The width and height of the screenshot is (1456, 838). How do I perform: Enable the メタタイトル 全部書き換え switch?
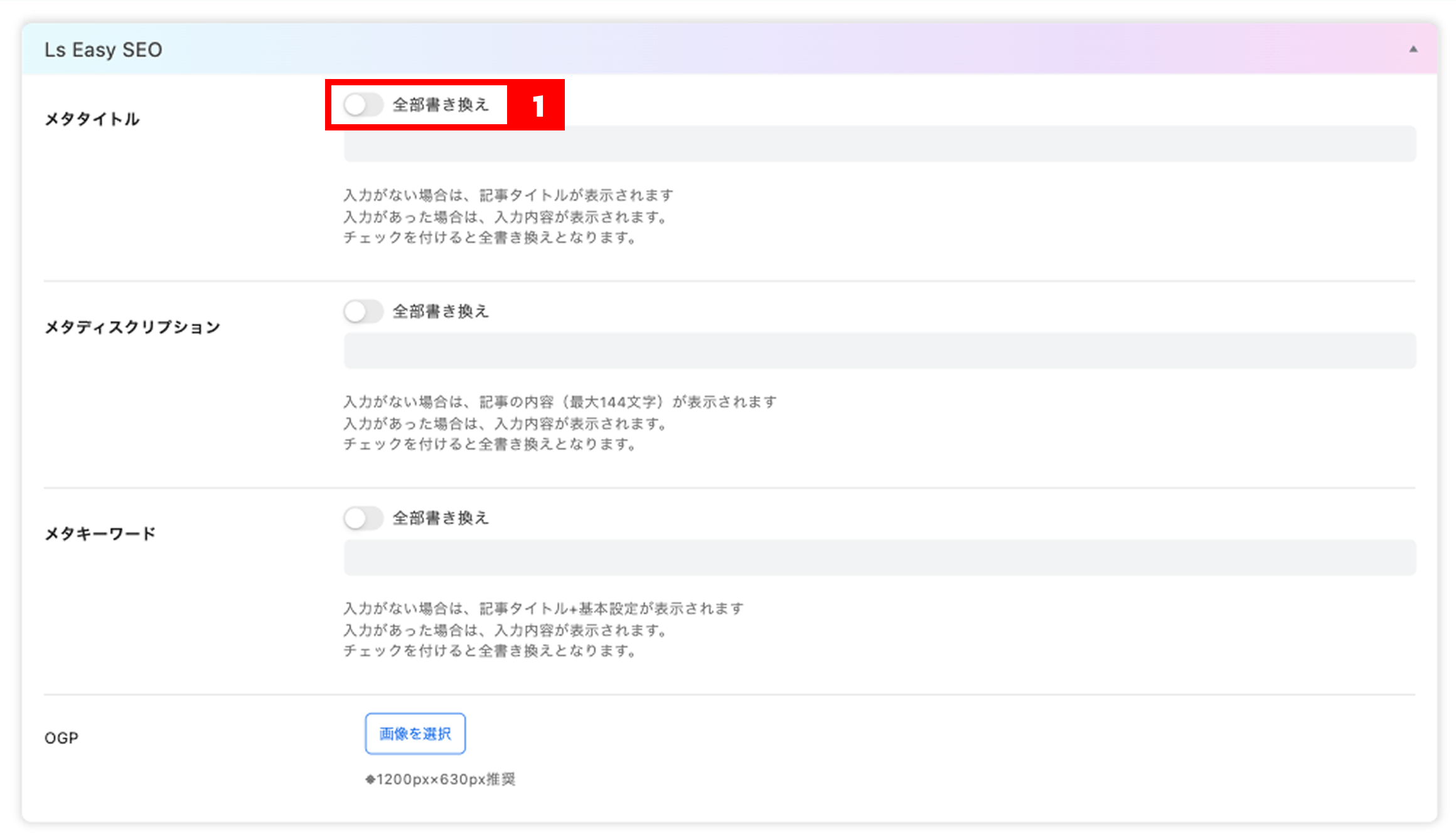[363, 105]
